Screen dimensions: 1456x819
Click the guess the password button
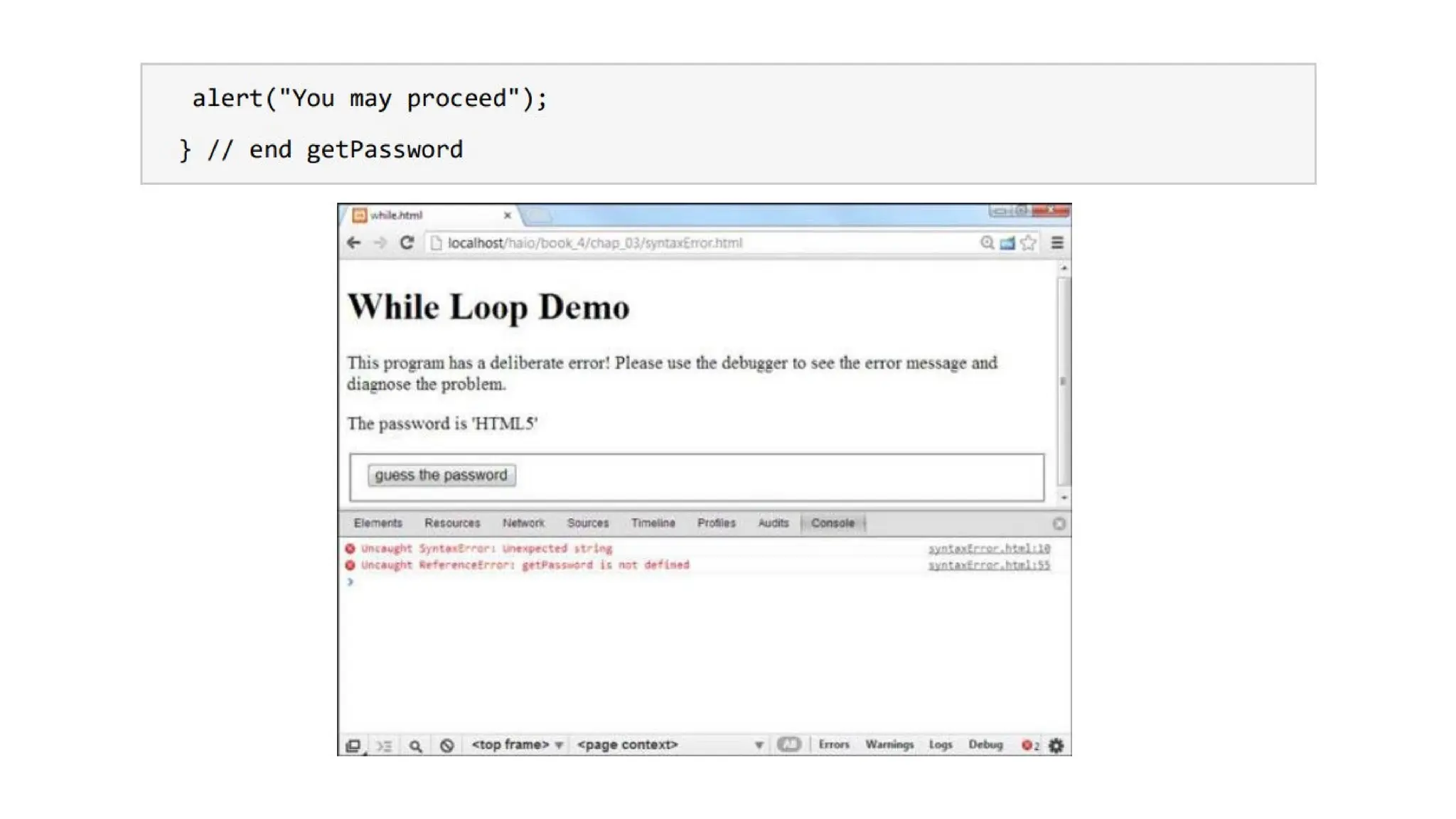[x=441, y=475]
